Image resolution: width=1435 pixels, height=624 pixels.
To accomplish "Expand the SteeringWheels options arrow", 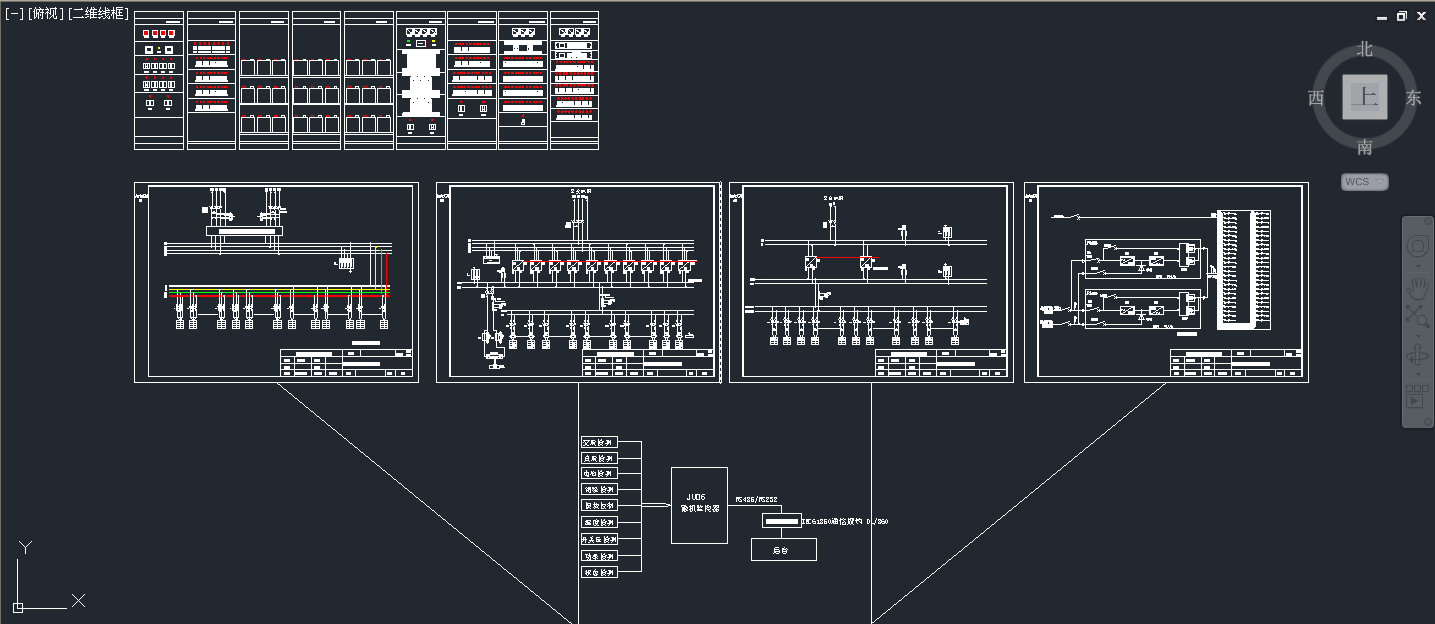I will coord(1417,266).
